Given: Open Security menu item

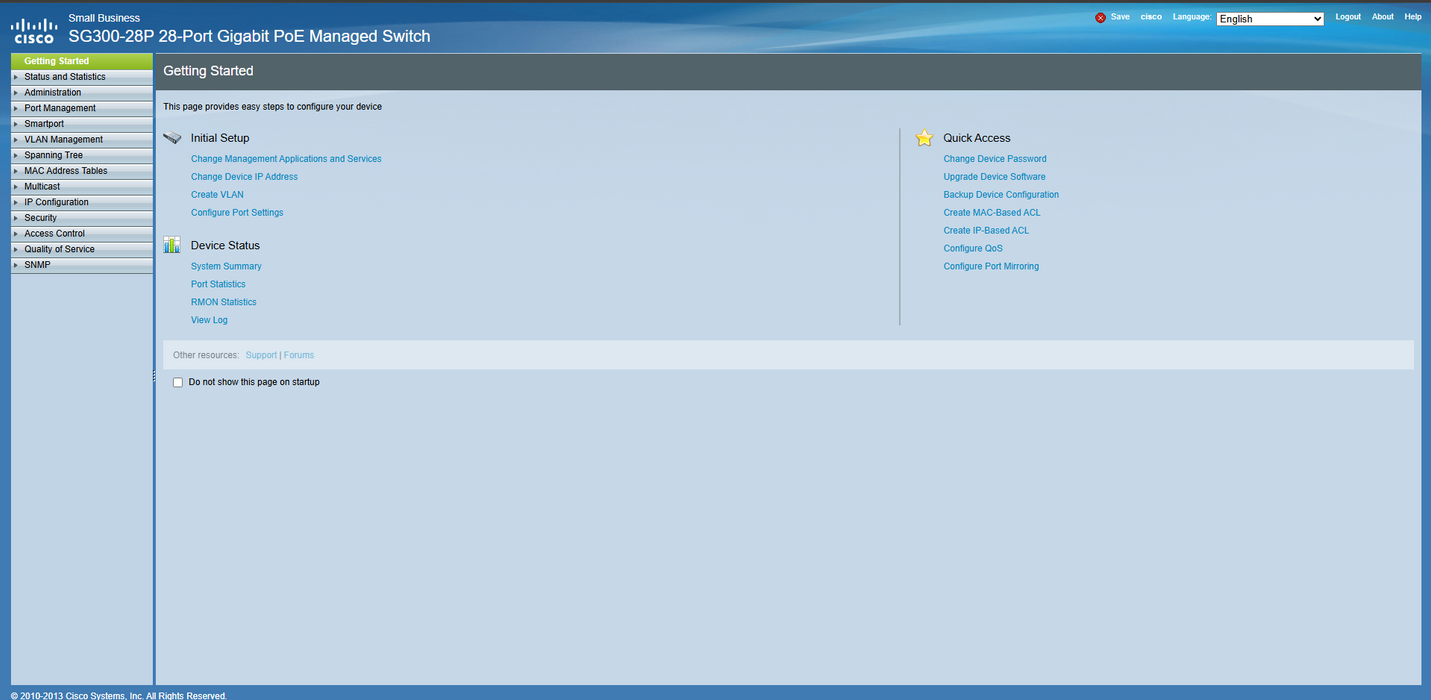Looking at the screenshot, I should coord(82,218).
